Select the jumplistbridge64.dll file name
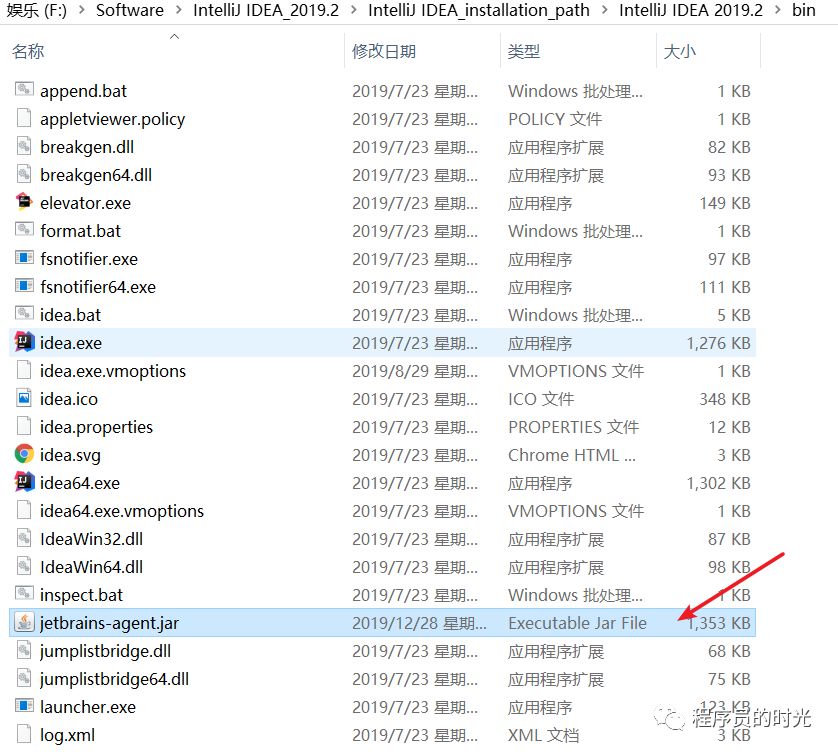838x754 pixels. (x=114, y=679)
